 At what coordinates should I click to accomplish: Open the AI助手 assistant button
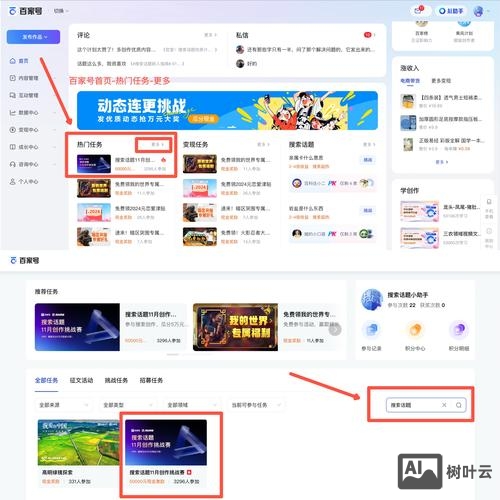(x=451, y=11)
